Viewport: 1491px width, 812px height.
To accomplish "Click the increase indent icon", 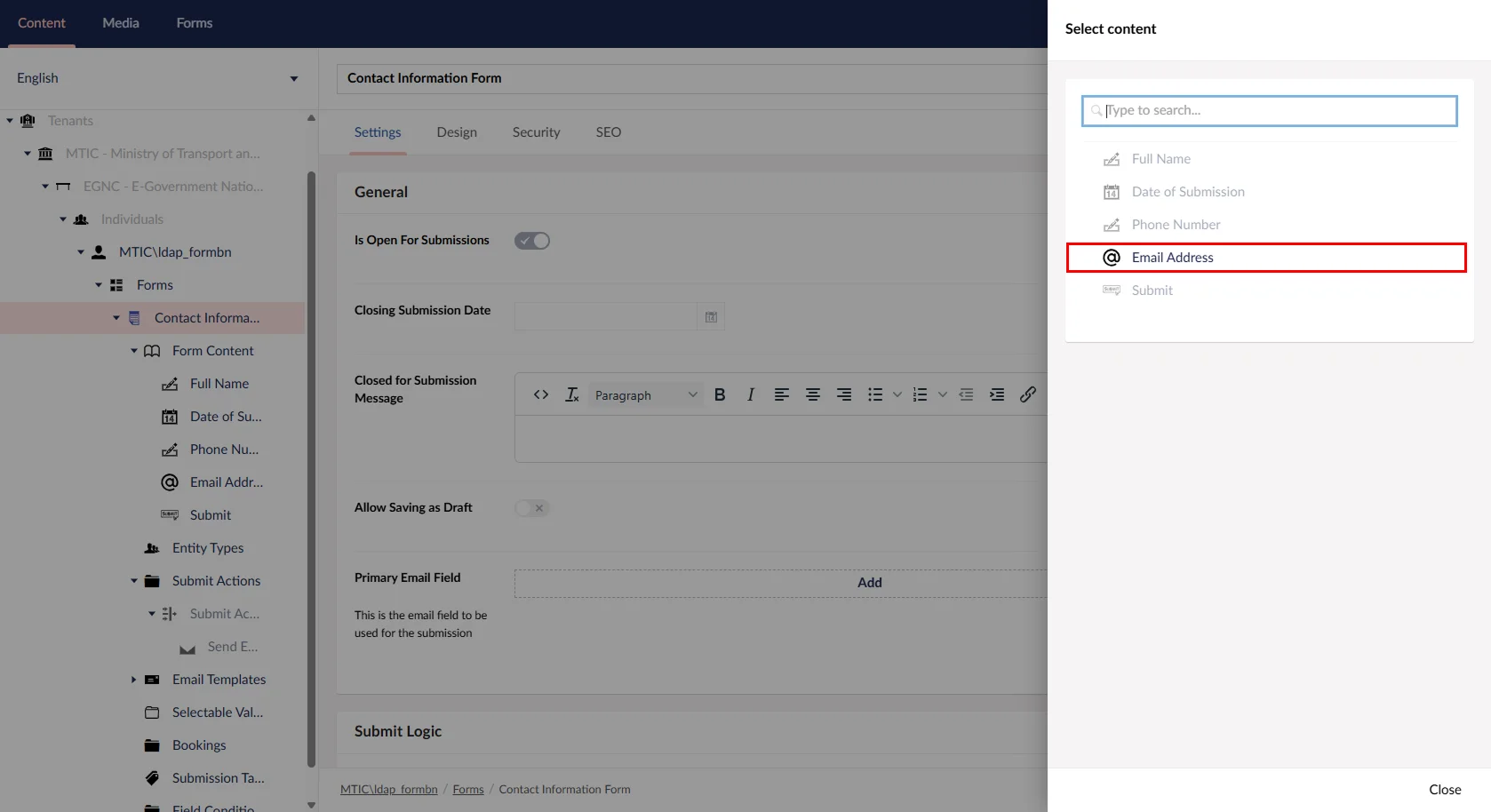I will (997, 395).
